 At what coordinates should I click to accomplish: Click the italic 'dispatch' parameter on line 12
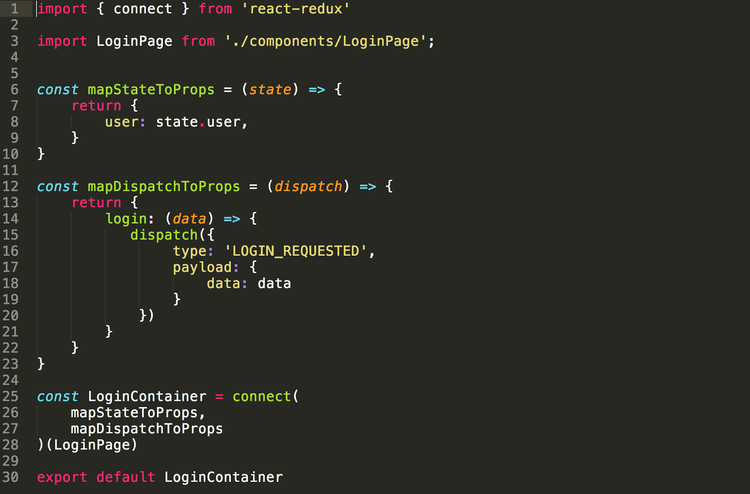point(308,187)
